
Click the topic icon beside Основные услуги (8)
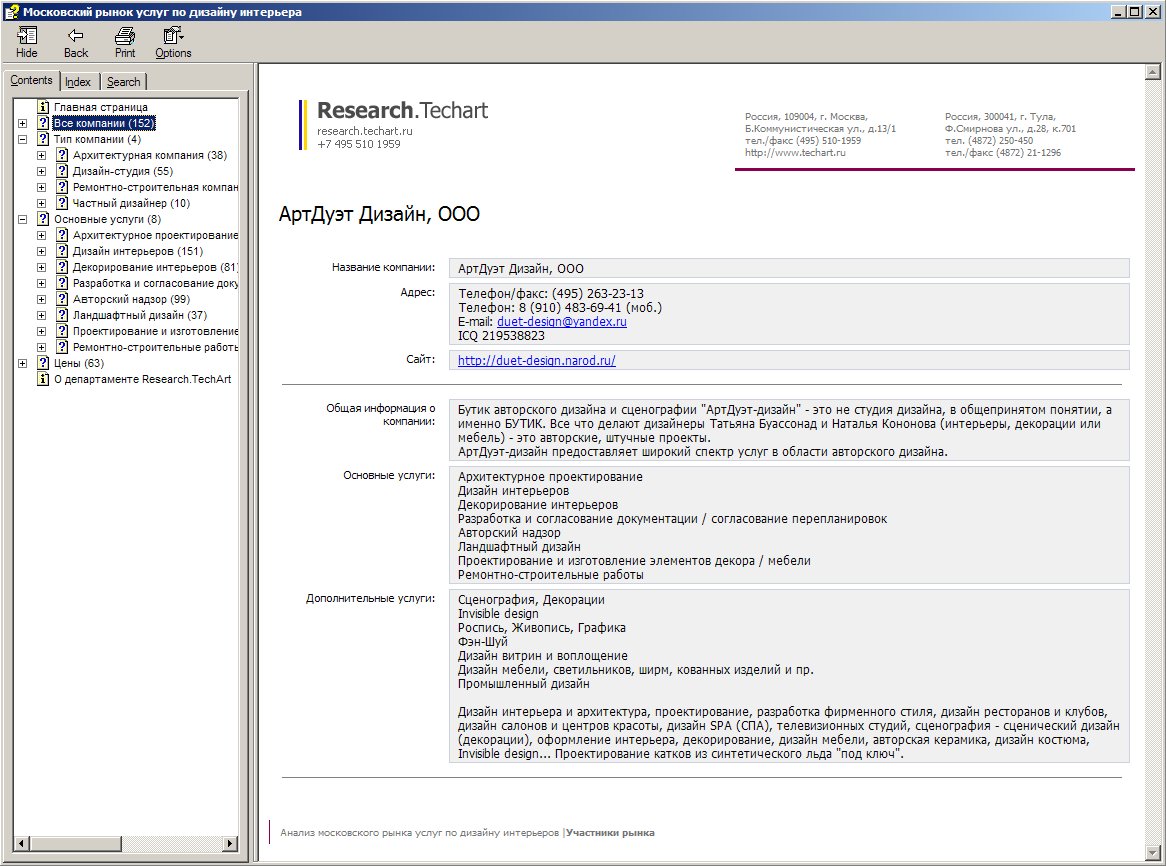[43, 219]
